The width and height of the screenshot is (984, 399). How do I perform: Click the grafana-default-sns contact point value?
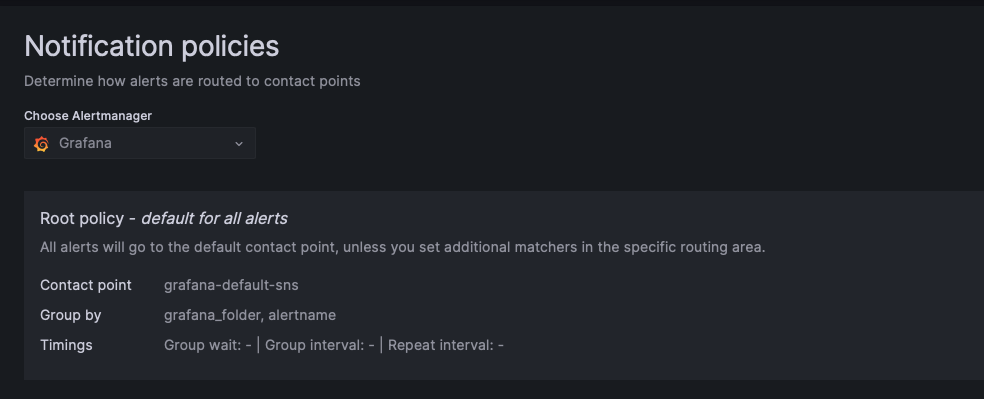[x=231, y=285]
